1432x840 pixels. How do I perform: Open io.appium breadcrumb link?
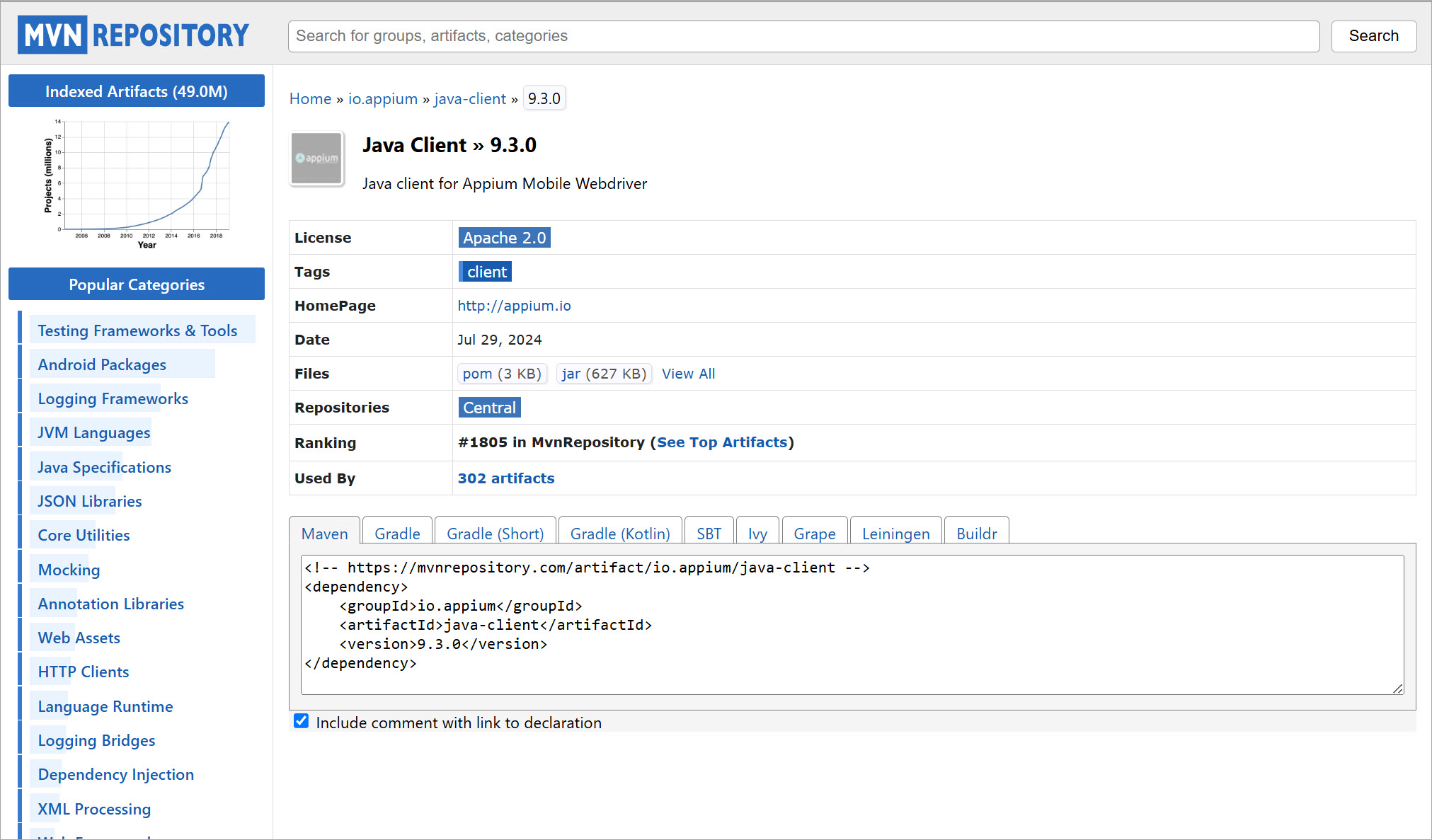tap(383, 99)
